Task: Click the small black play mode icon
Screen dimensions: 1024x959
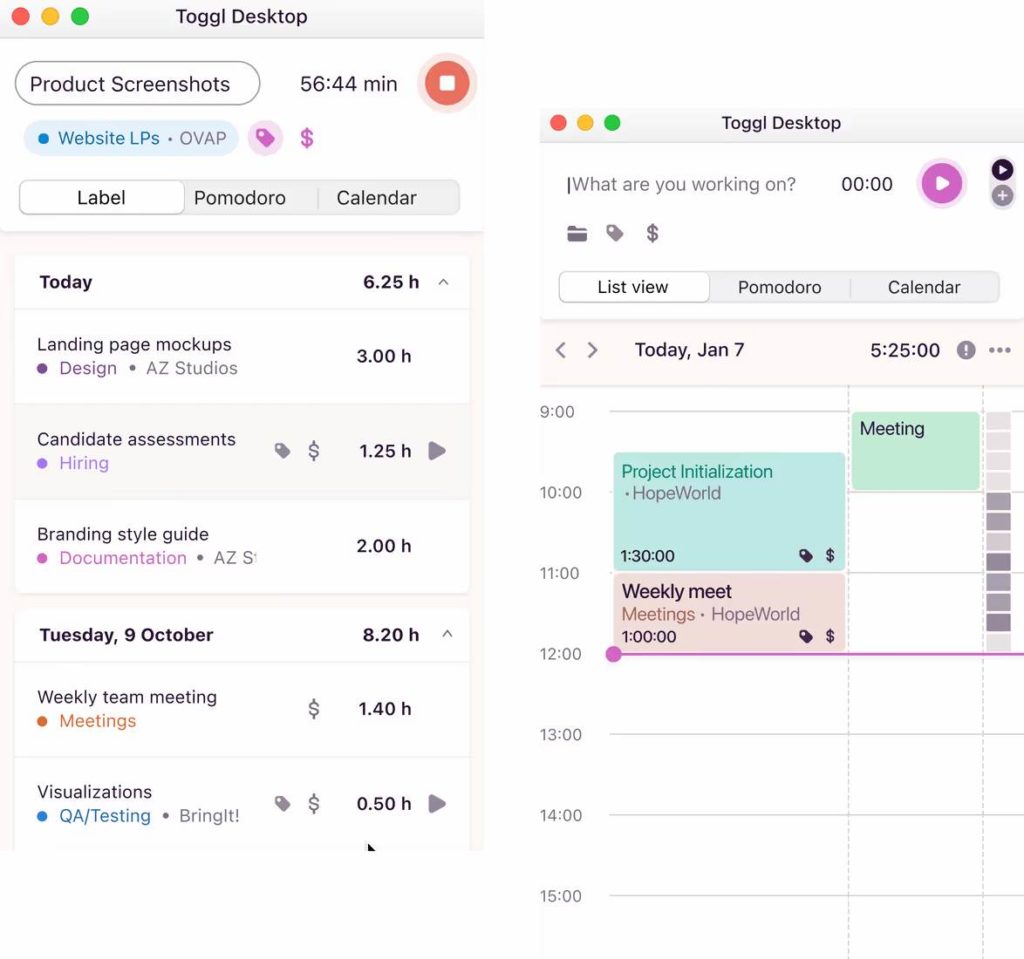Action: point(1002,169)
